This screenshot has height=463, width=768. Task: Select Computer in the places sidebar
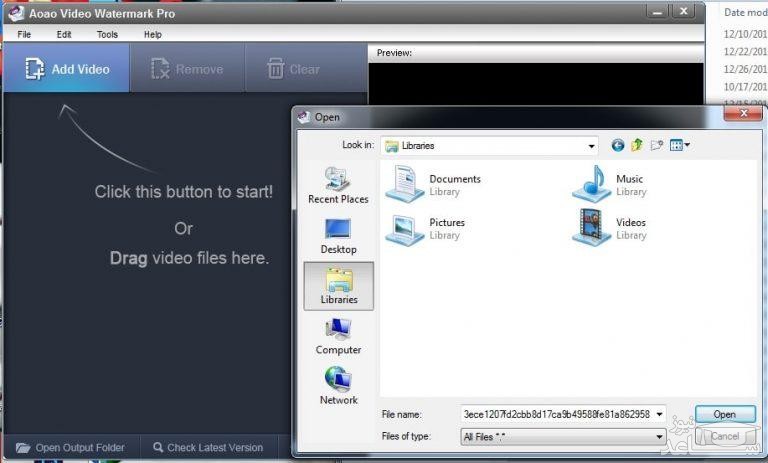point(338,337)
